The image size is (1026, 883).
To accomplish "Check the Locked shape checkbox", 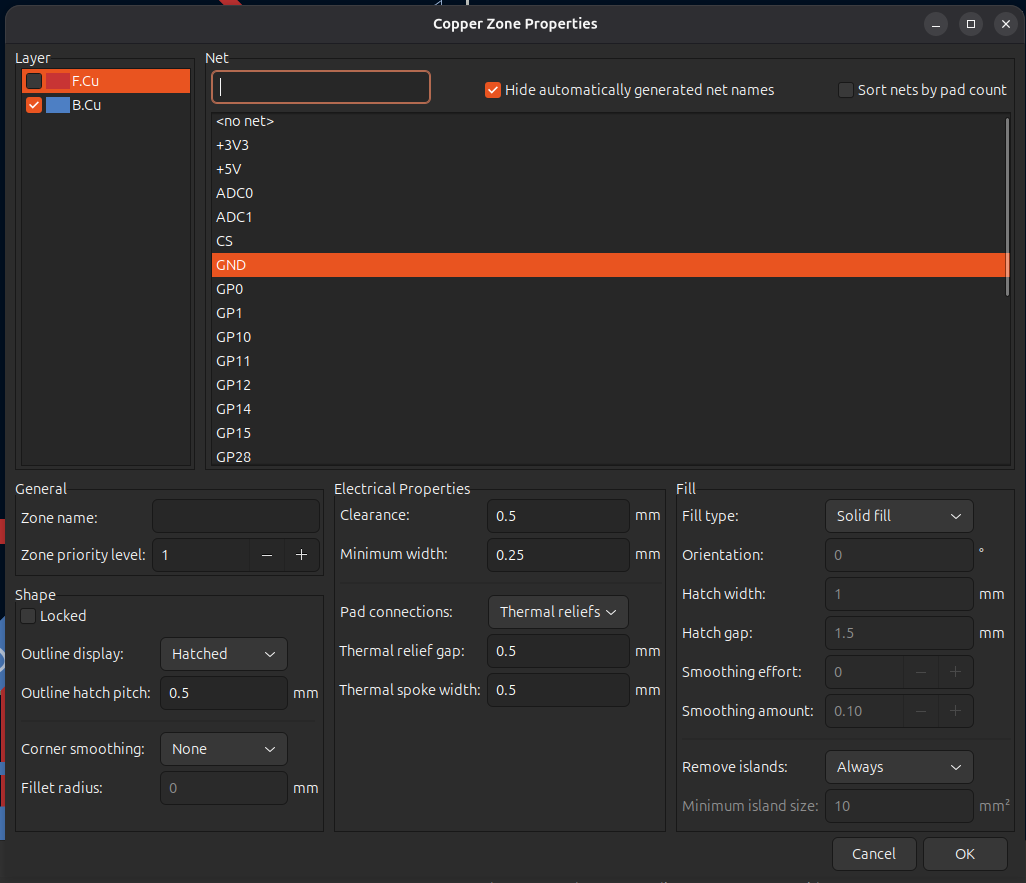I will [28, 616].
